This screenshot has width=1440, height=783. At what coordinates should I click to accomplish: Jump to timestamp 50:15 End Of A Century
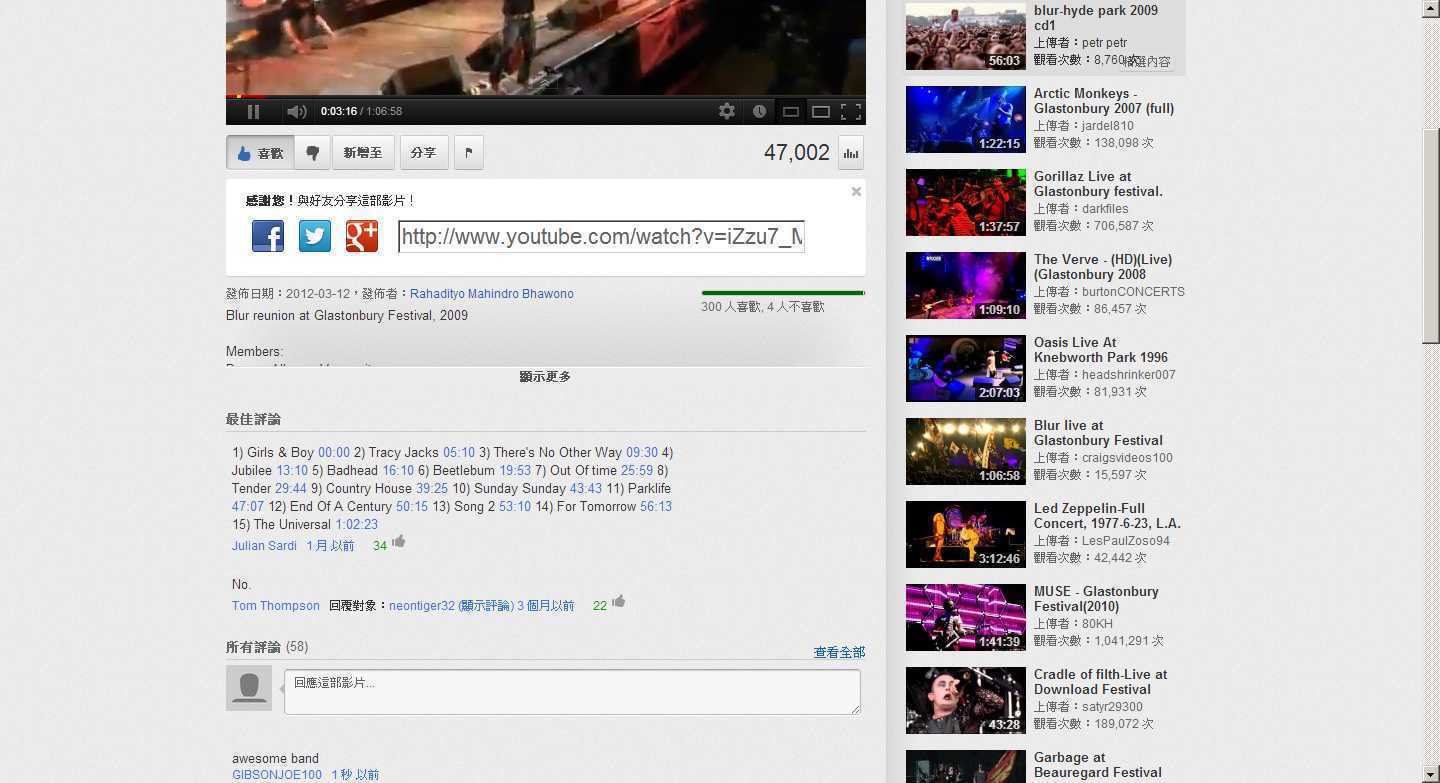click(x=412, y=507)
